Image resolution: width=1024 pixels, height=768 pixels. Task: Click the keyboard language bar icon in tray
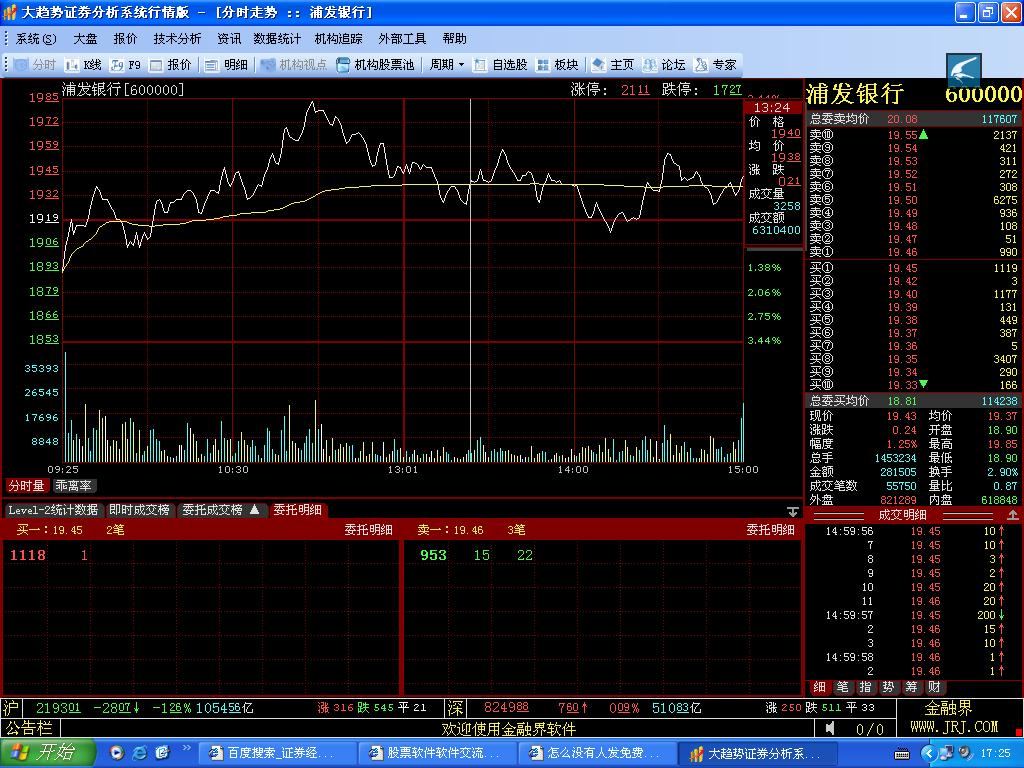click(x=902, y=754)
